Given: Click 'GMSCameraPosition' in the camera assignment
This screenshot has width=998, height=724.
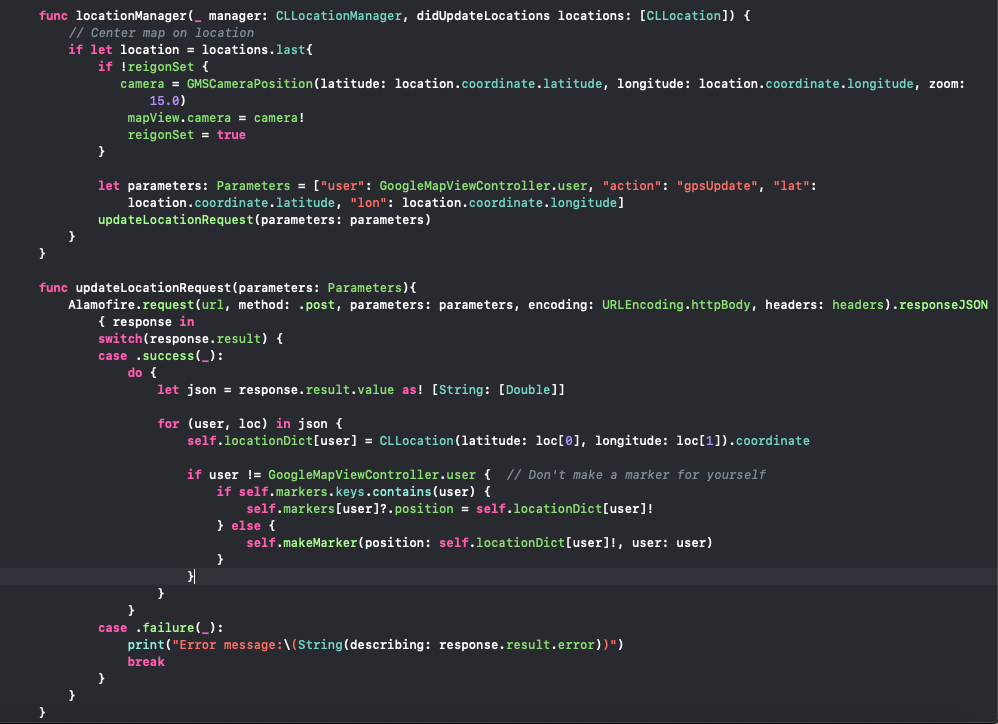Looking at the screenshot, I should point(250,83).
